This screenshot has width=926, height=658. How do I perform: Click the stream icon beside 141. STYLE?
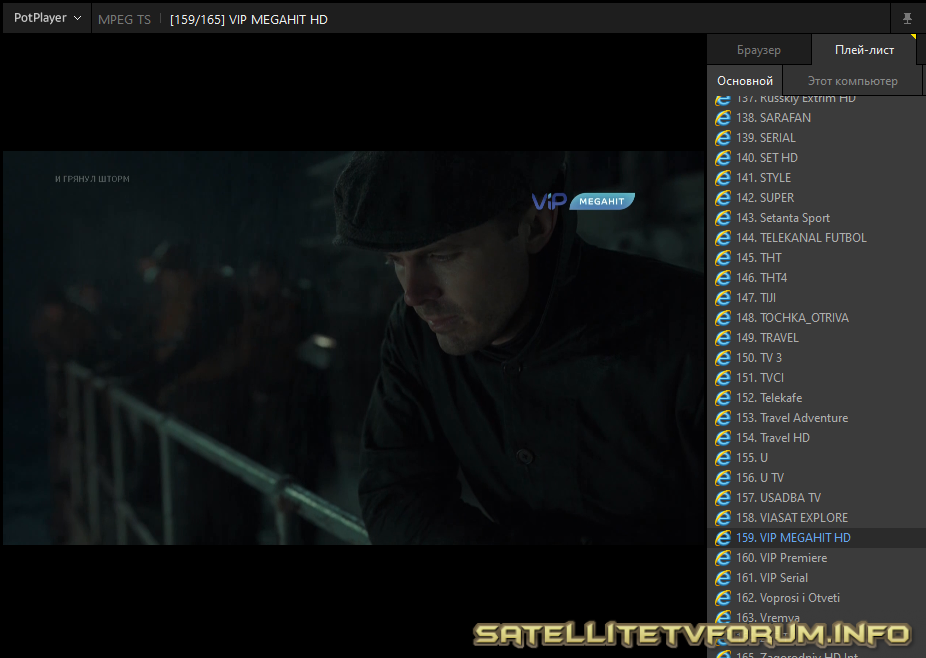coord(723,178)
